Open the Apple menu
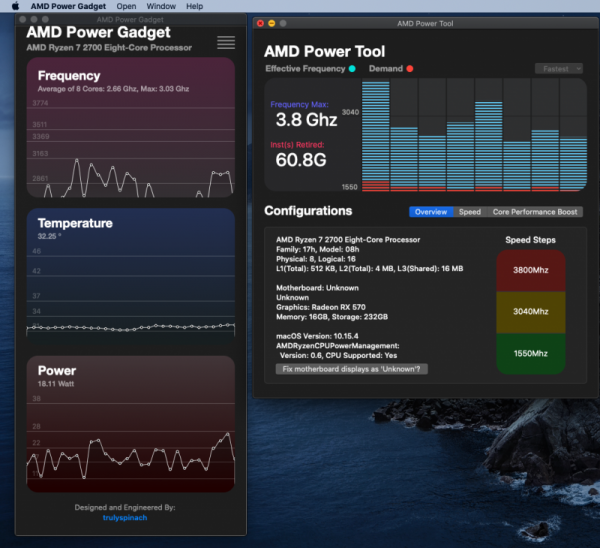 16,6
